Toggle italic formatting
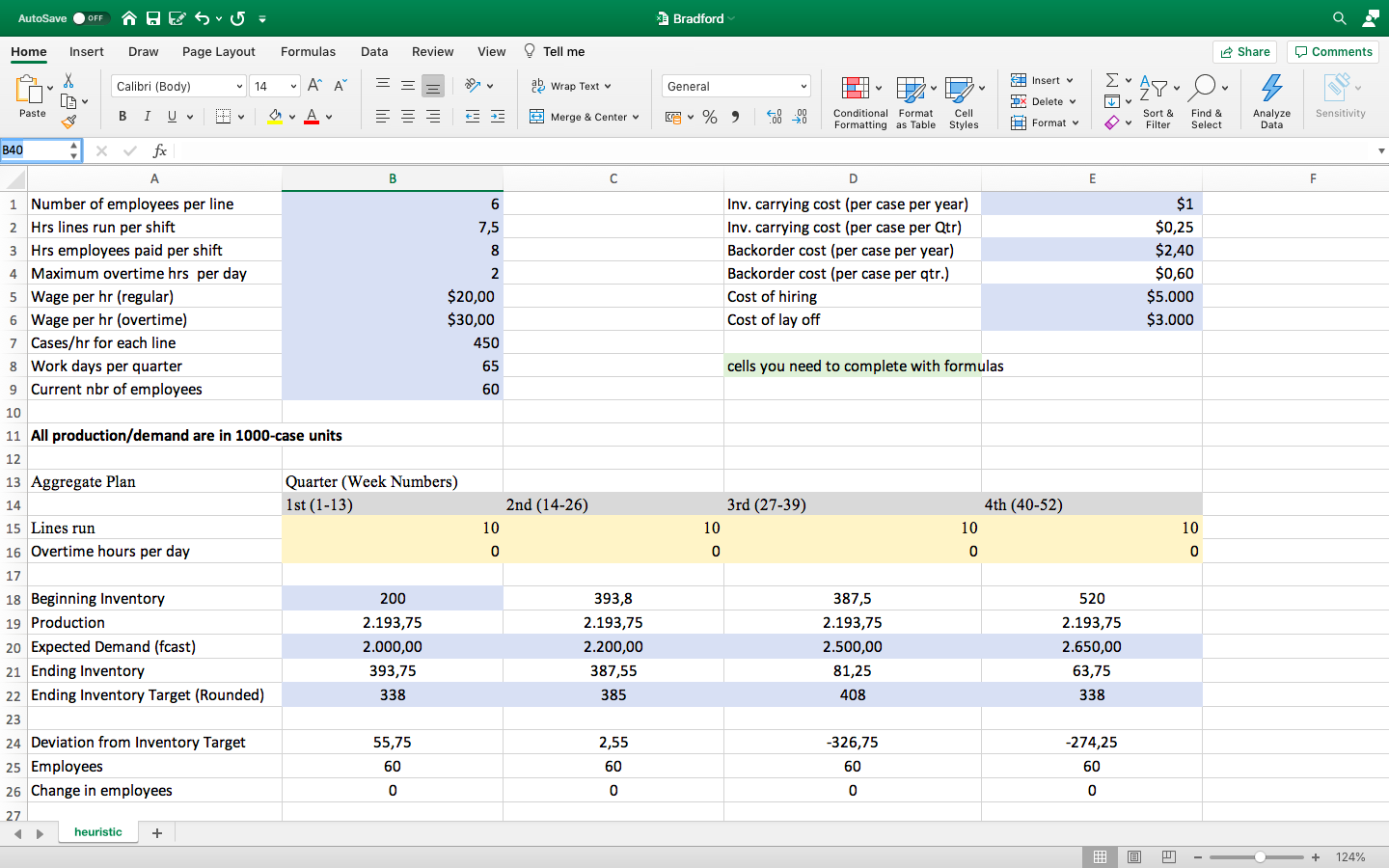This screenshot has width=1389, height=868. (x=148, y=116)
